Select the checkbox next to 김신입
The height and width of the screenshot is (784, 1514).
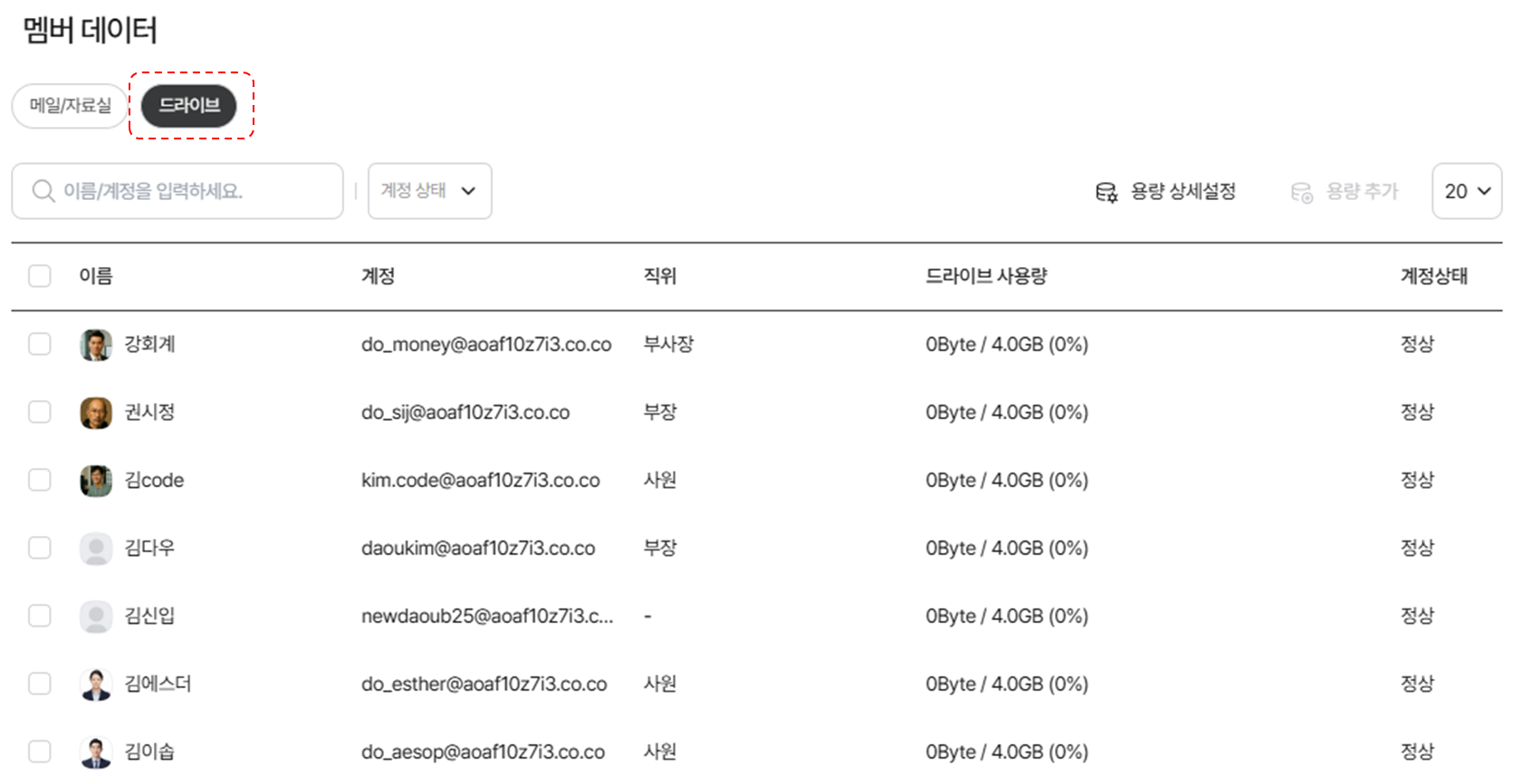(x=40, y=616)
